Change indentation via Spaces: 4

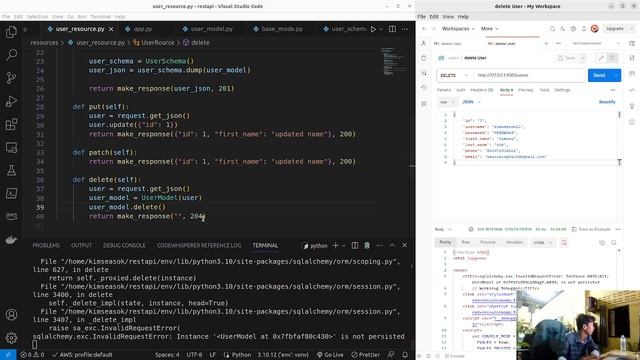(x=167, y=355)
